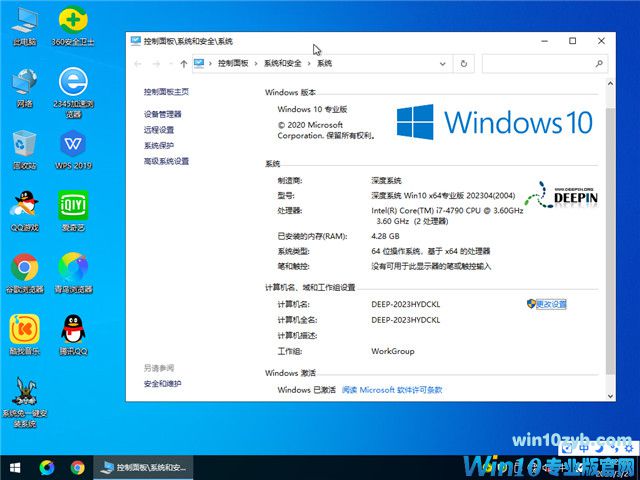Screen dimensions: 640x480
Task: Open This PC desktop icon
Action: (24, 27)
